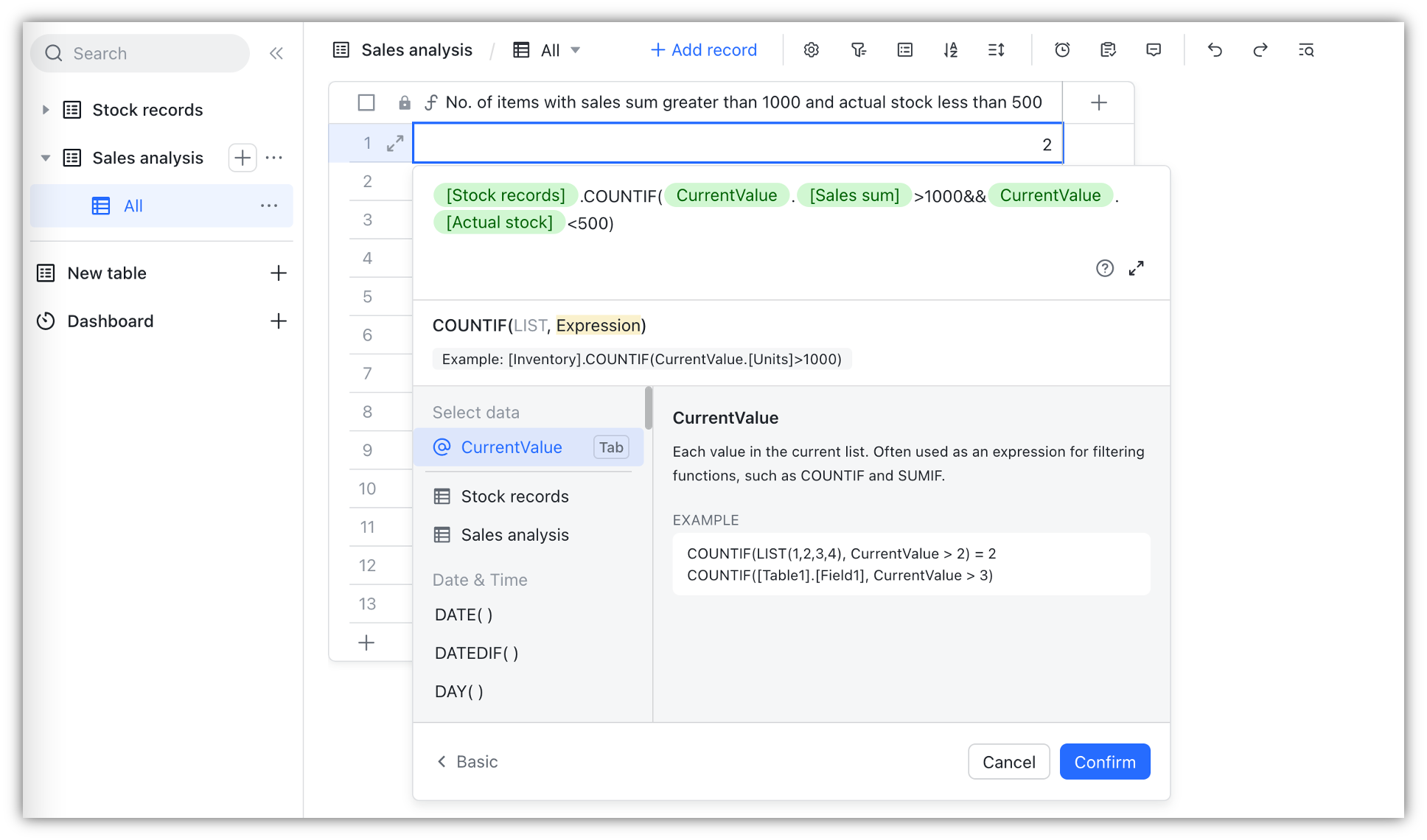Screen dimensions: 1427x840
Task: Open find records search icon
Action: (1306, 50)
